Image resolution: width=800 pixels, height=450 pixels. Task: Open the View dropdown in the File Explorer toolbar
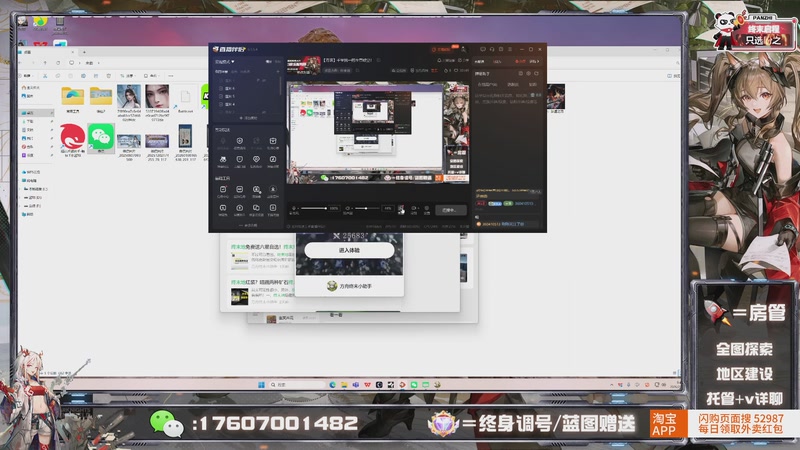pos(152,76)
